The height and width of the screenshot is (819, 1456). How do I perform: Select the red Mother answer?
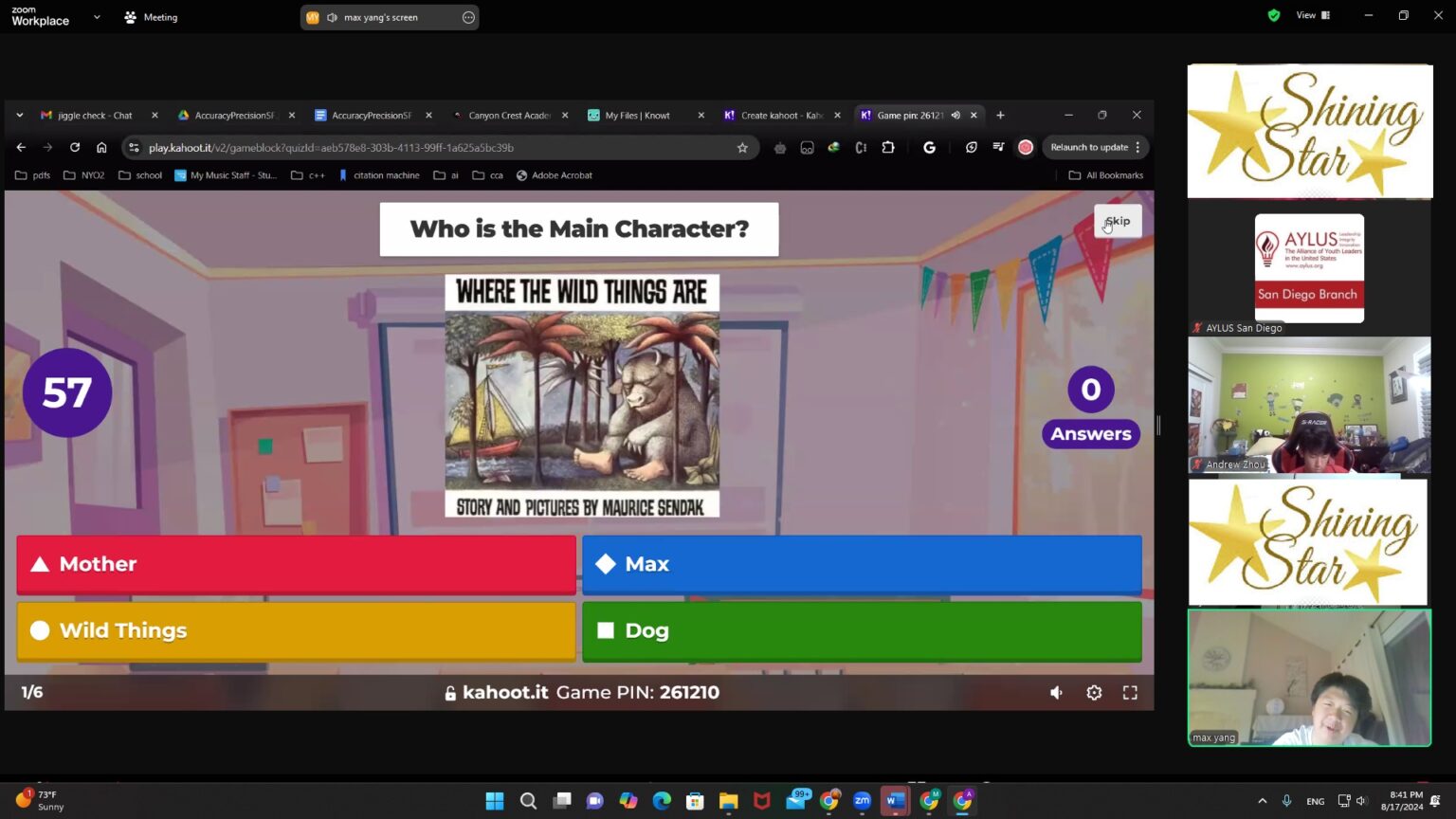(x=296, y=564)
